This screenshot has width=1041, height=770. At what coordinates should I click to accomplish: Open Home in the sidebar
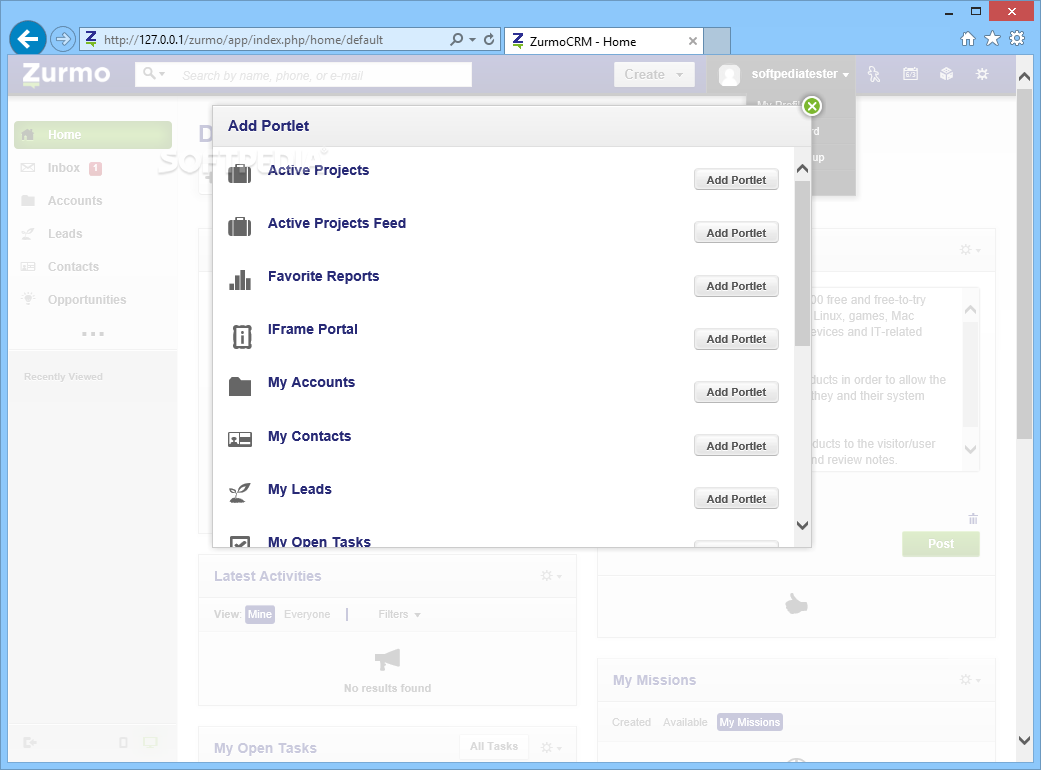[93, 135]
